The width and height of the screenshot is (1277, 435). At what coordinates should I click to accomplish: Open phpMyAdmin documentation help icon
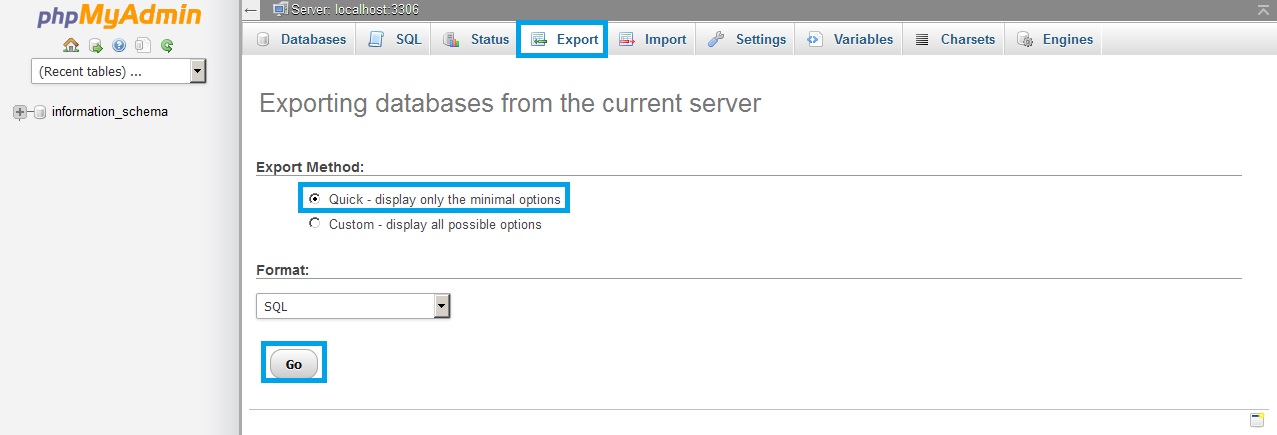[x=119, y=45]
